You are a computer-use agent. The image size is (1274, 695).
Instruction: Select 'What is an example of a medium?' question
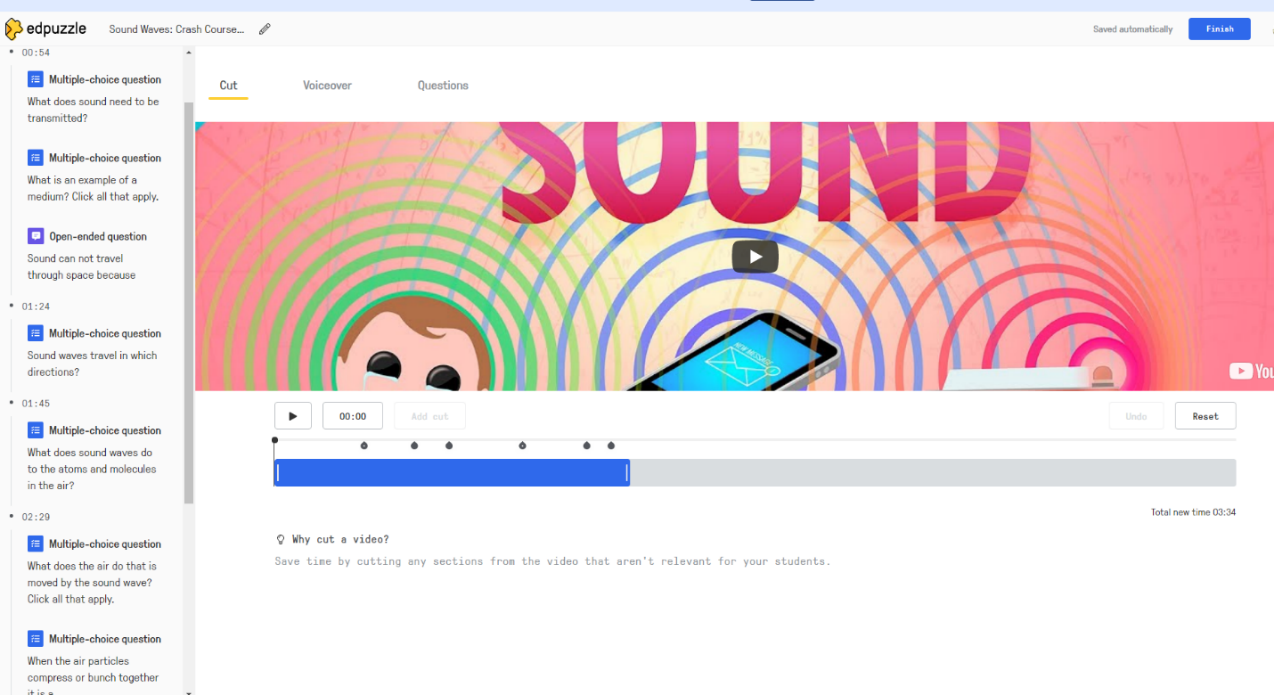(93, 189)
